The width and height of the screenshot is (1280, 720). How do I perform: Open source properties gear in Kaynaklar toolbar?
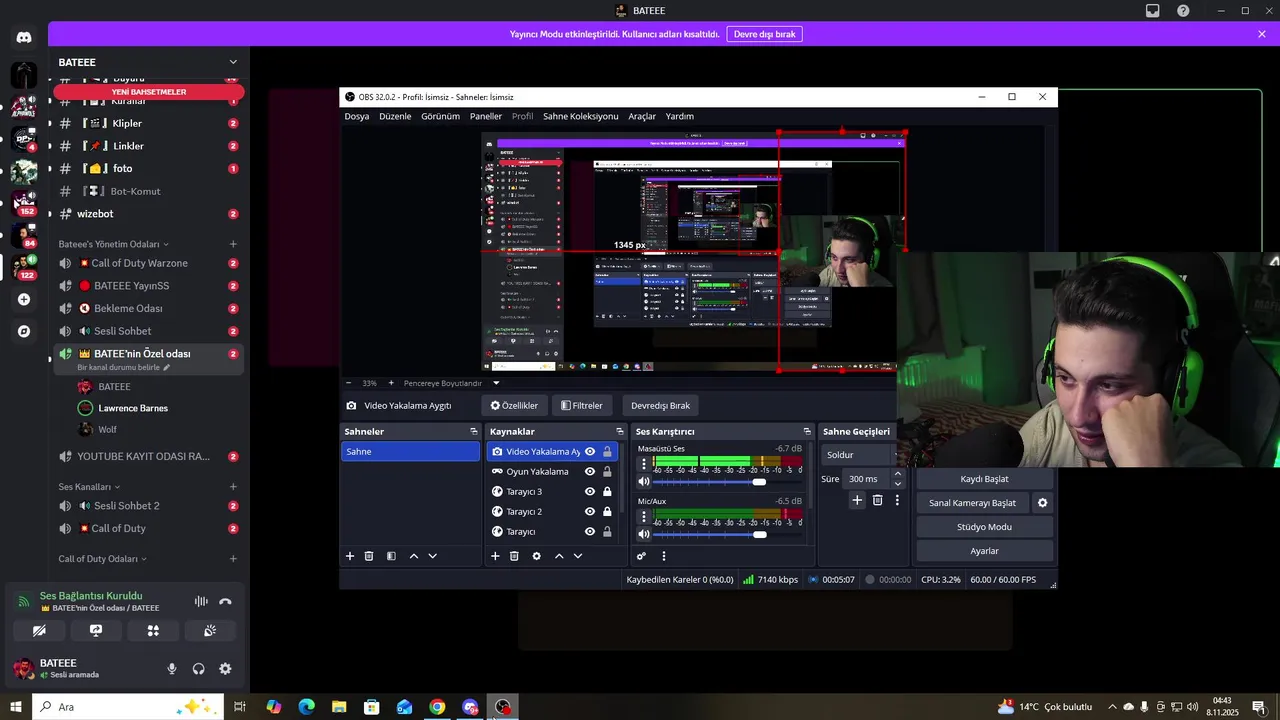tap(537, 556)
